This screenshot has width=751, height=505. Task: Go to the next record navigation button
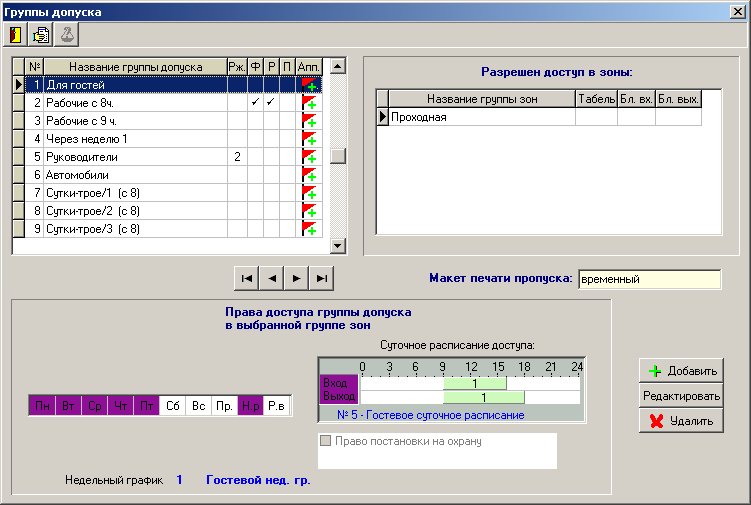[x=296, y=278]
